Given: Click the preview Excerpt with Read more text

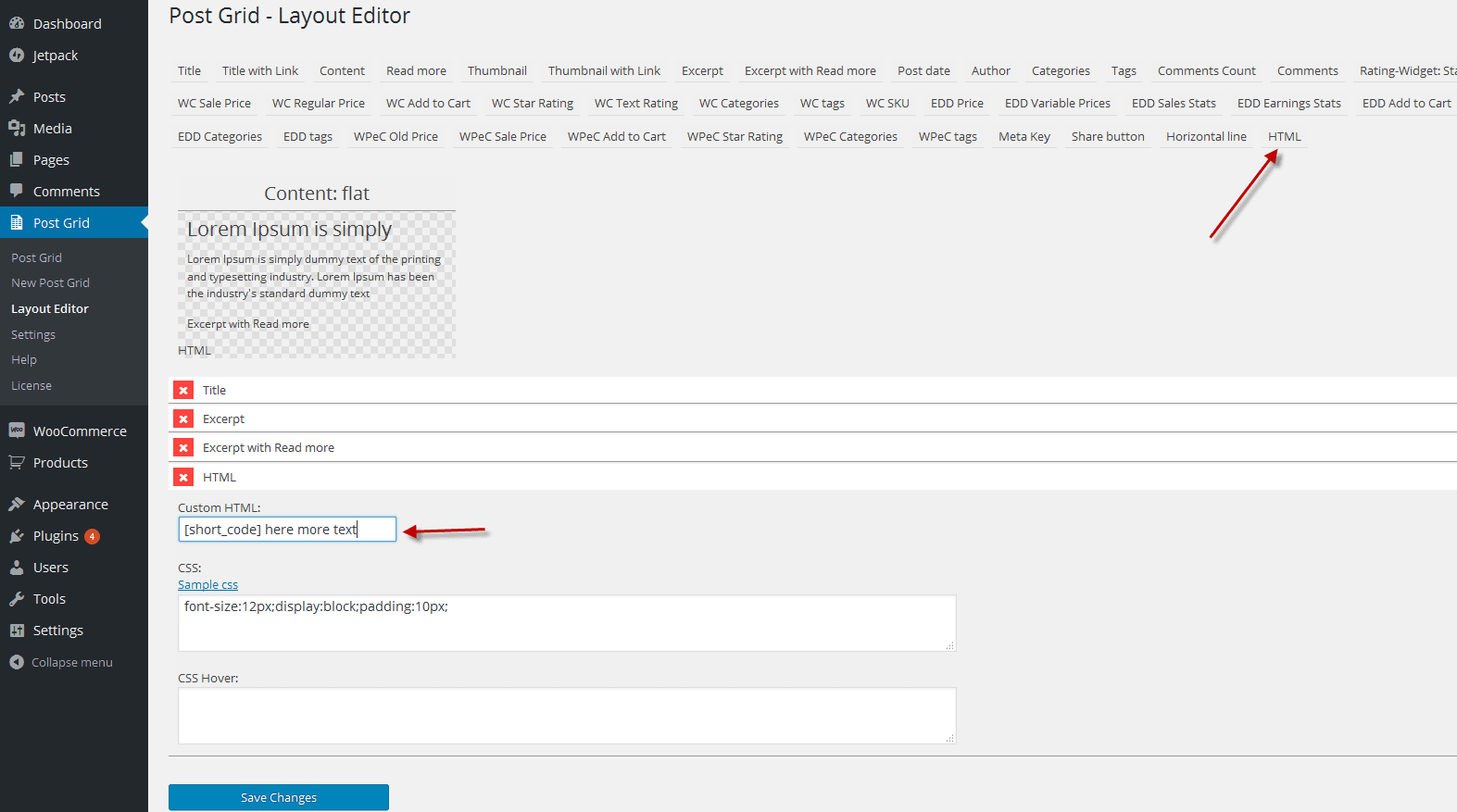Looking at the screenshot, I should tap(248, 324).
